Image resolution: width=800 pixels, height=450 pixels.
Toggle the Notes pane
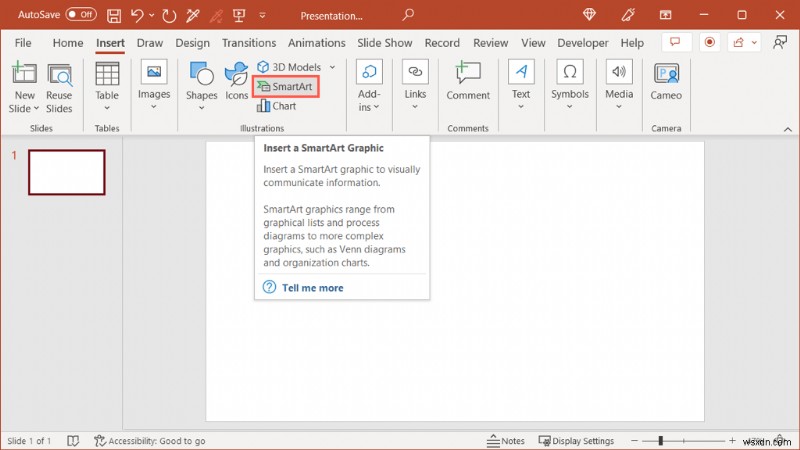(x=505, y=441)
